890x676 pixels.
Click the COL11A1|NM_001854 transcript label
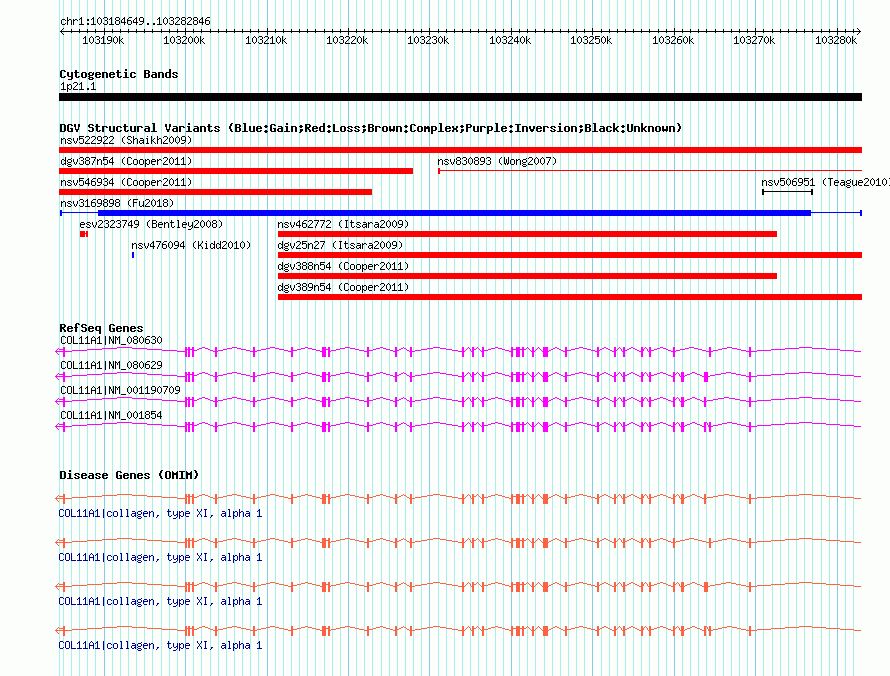click(x=111, y=415)
